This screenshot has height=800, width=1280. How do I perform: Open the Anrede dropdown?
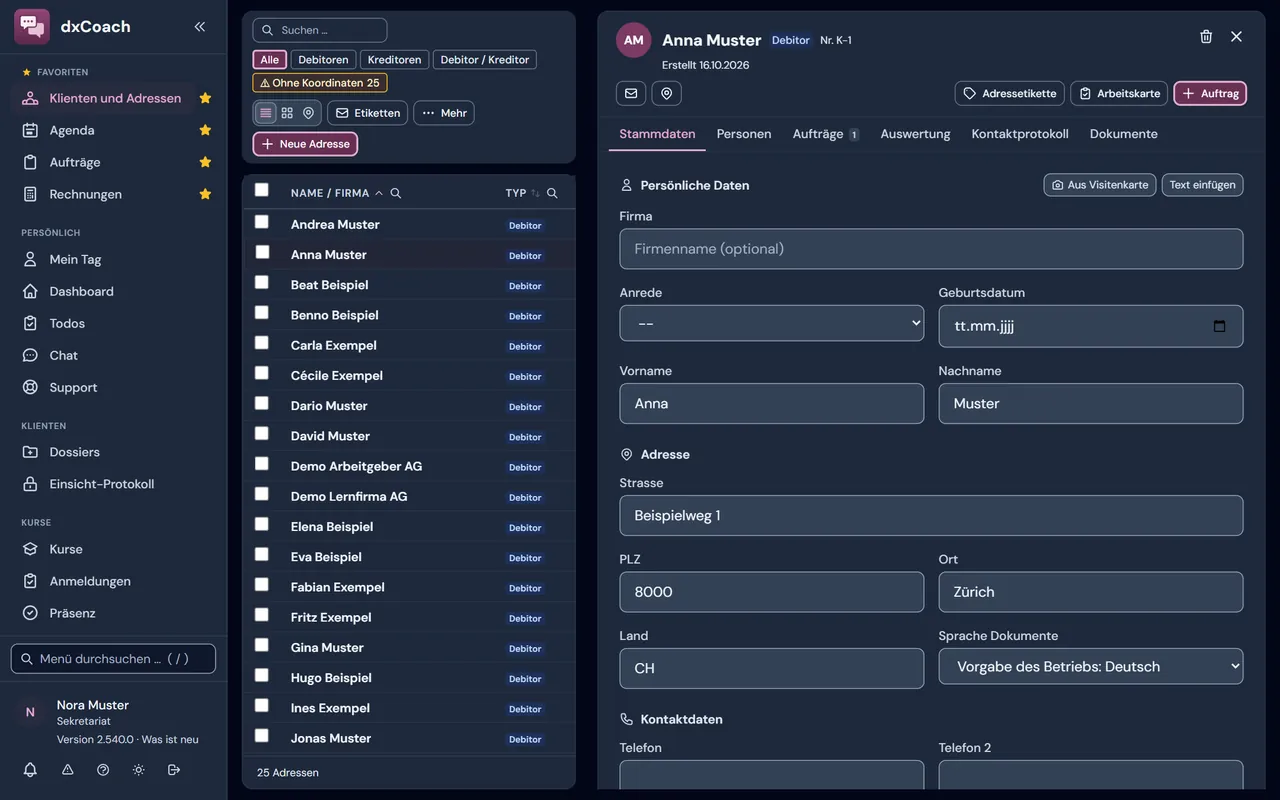tap(772, 323)
